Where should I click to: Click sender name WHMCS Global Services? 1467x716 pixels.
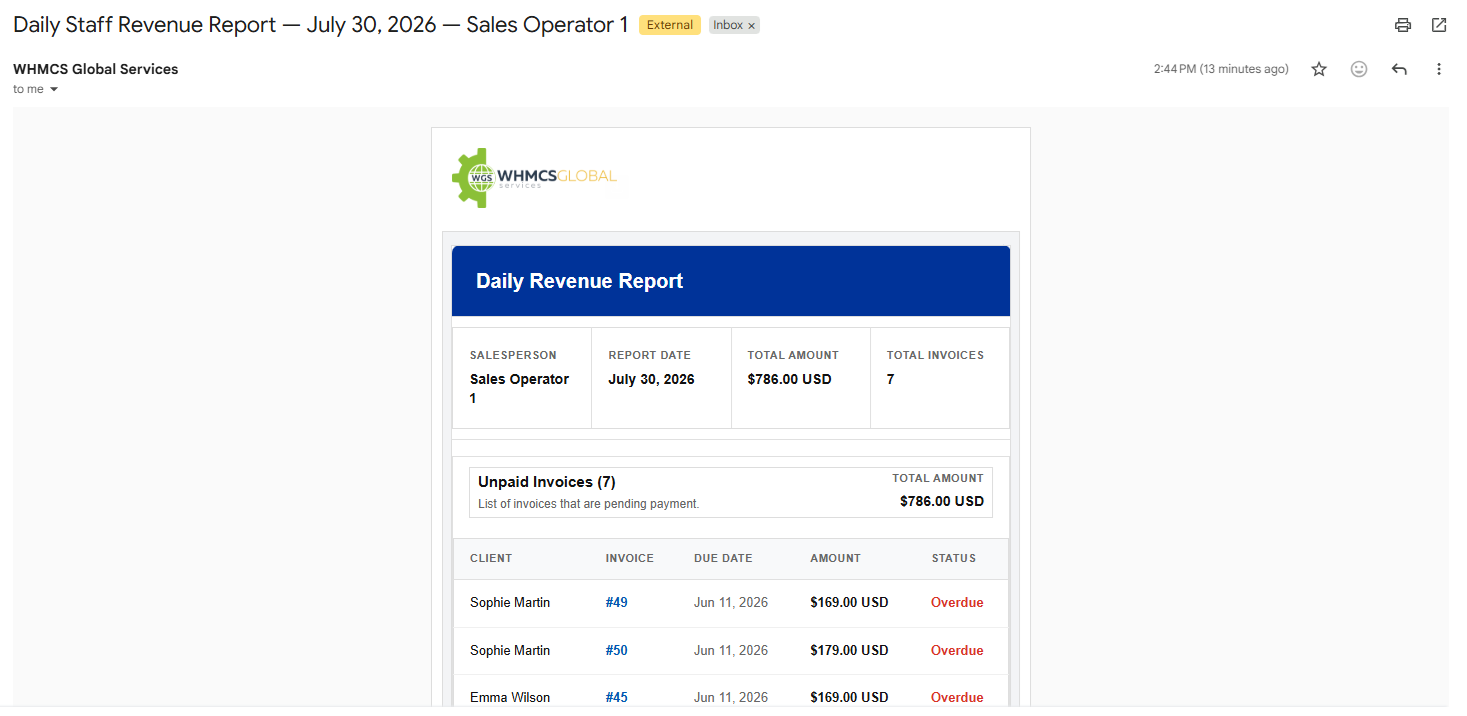pos(96,69)
